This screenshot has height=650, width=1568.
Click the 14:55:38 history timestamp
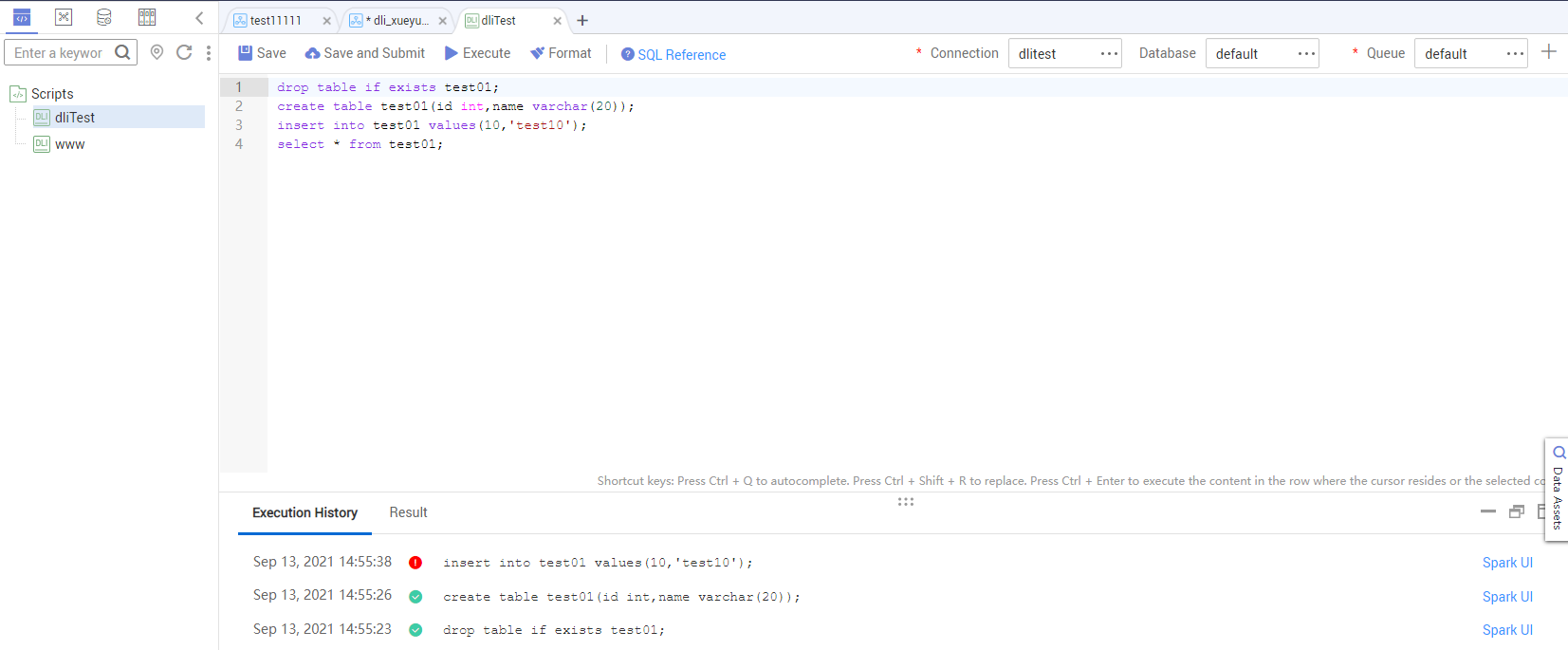[x=323, y=562]
